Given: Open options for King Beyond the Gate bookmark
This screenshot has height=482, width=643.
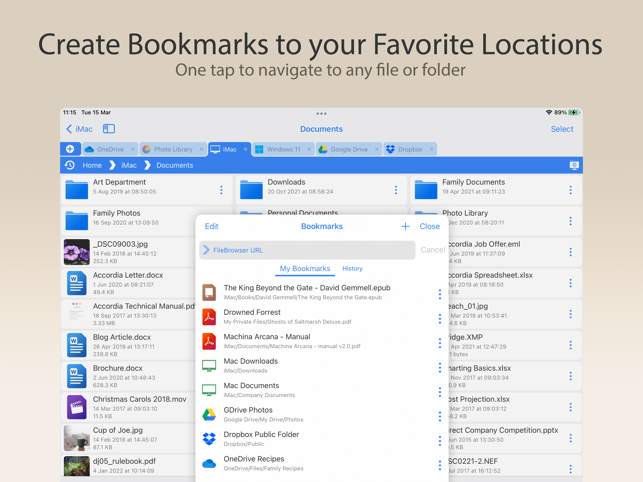Looking at the screenshot, I should (440, 294).
